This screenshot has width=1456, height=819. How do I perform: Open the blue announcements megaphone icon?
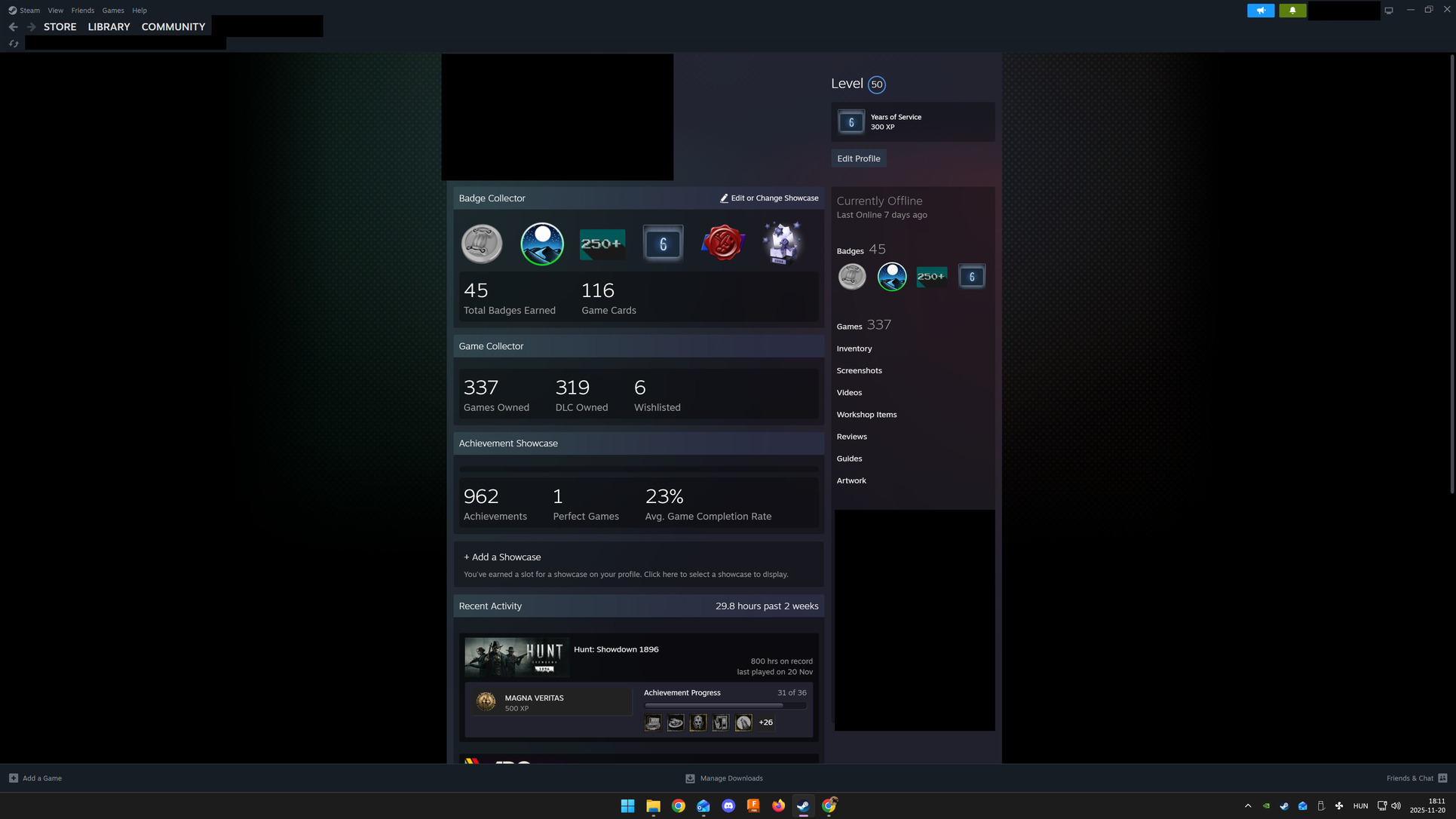[1260, 11]
